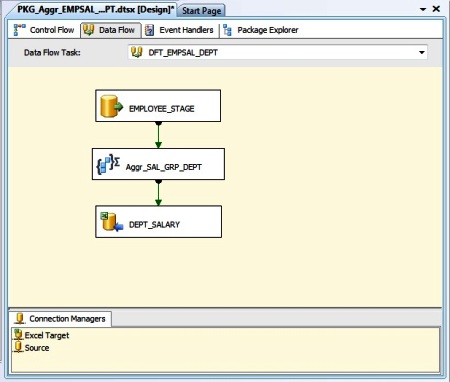Select the Excel Target connection manager

coord(47,335)
